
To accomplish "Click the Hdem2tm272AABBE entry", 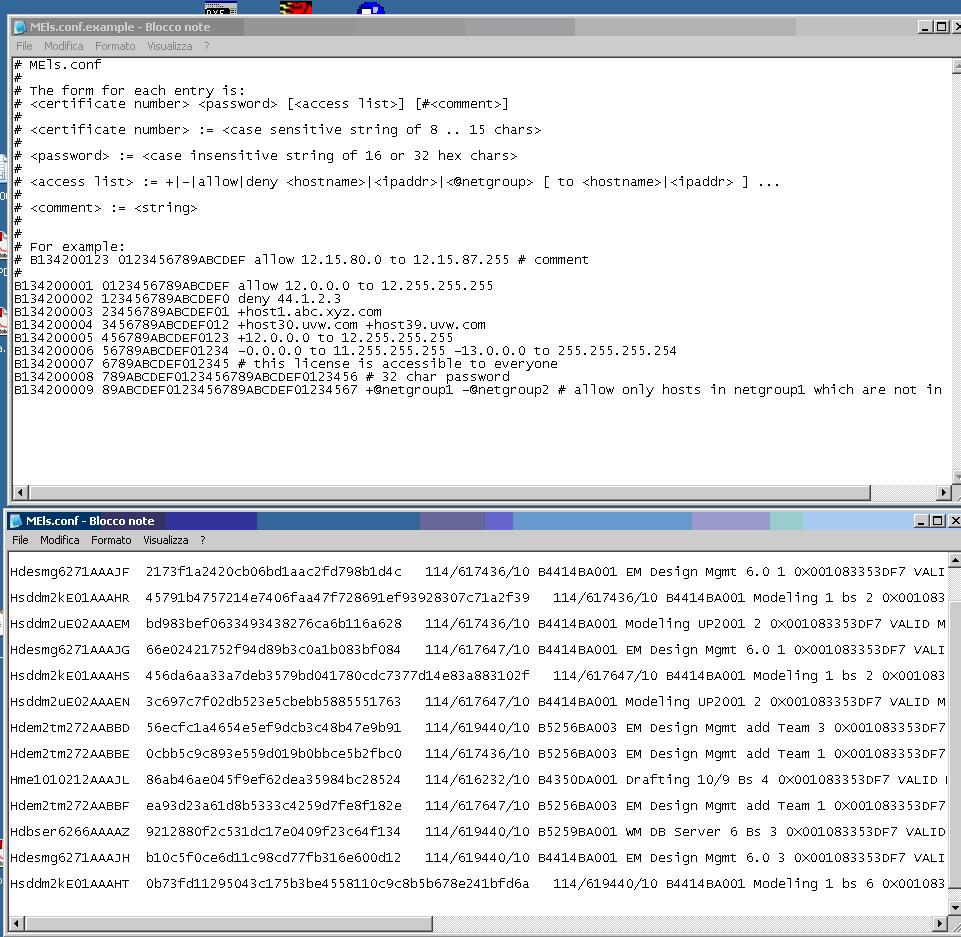I will (477, 754).
